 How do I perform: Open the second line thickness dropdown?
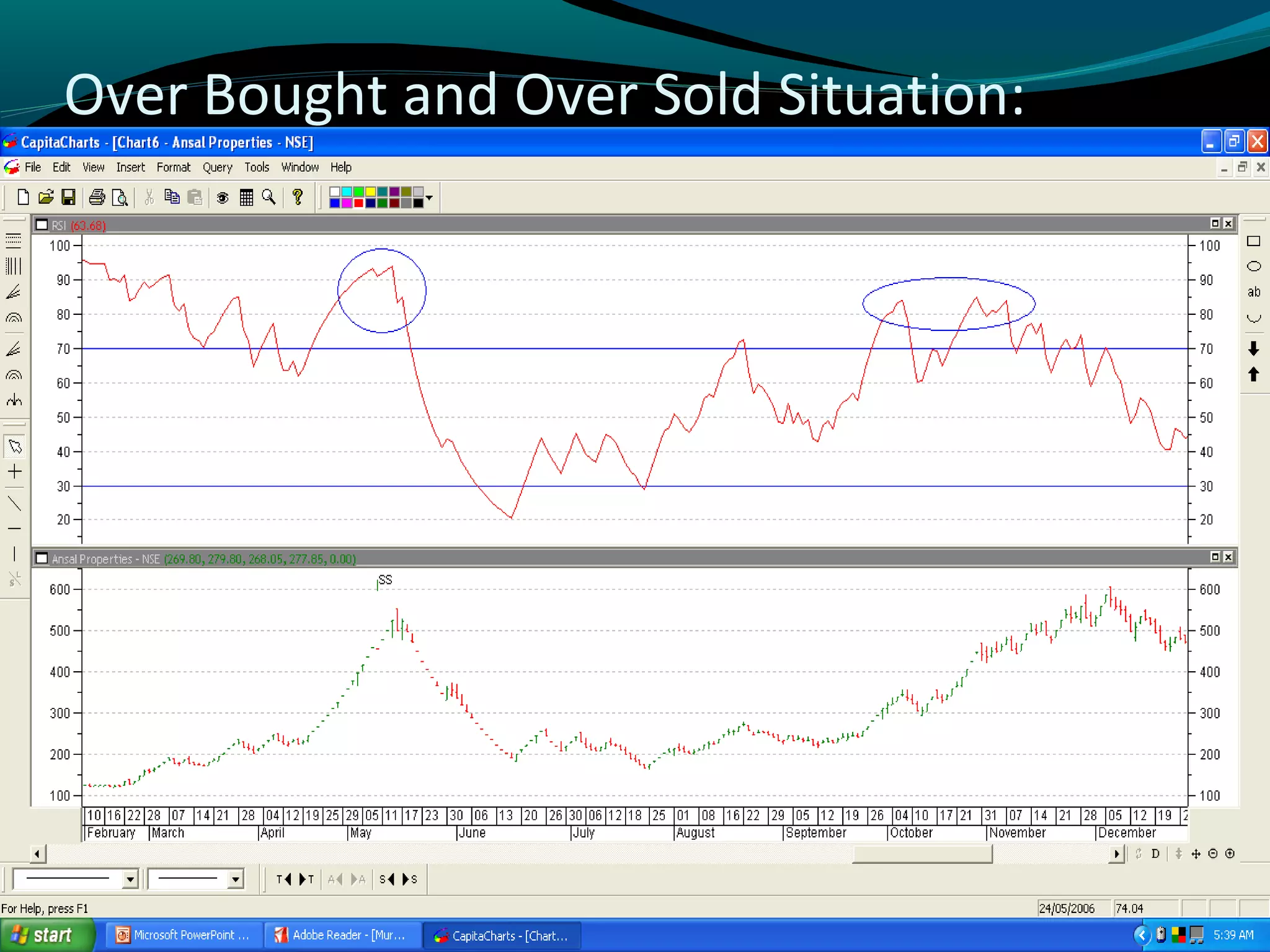tap(235, 879)
